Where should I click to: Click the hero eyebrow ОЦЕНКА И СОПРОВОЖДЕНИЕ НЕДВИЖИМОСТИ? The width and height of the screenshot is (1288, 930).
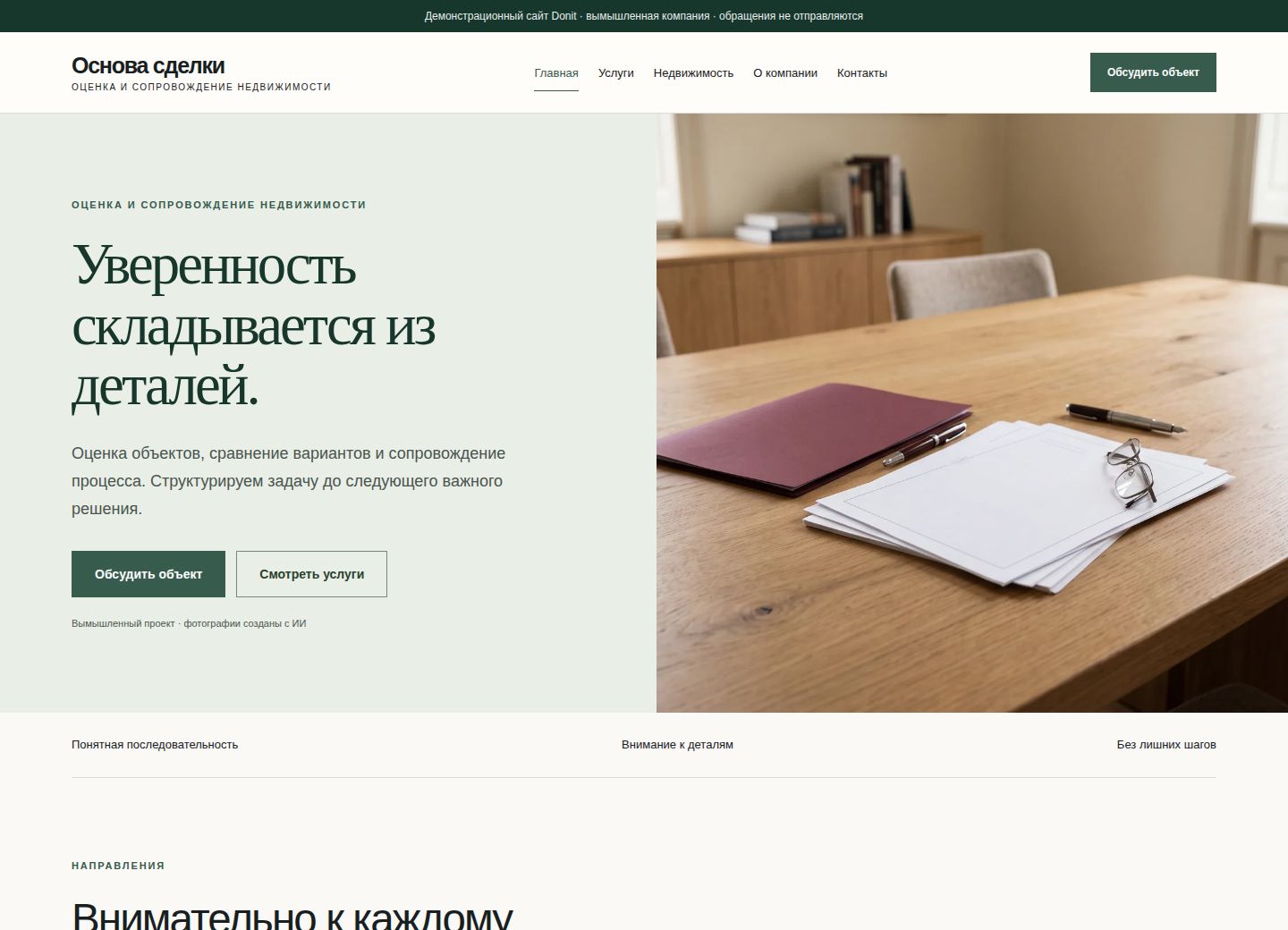pos(219,205)
